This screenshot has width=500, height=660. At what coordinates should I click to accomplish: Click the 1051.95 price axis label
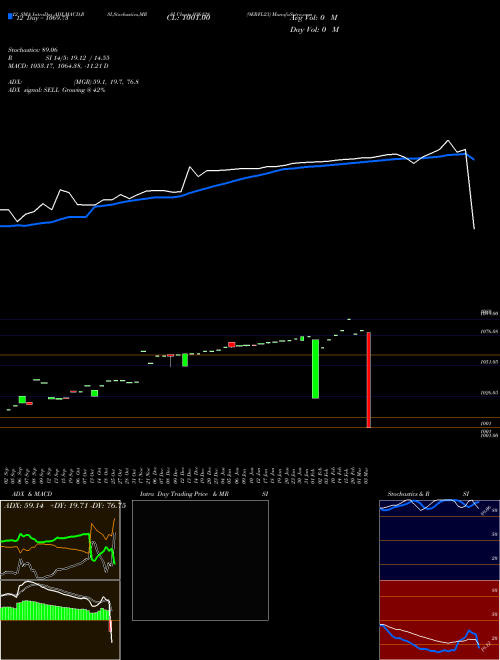tap(489, 362)
